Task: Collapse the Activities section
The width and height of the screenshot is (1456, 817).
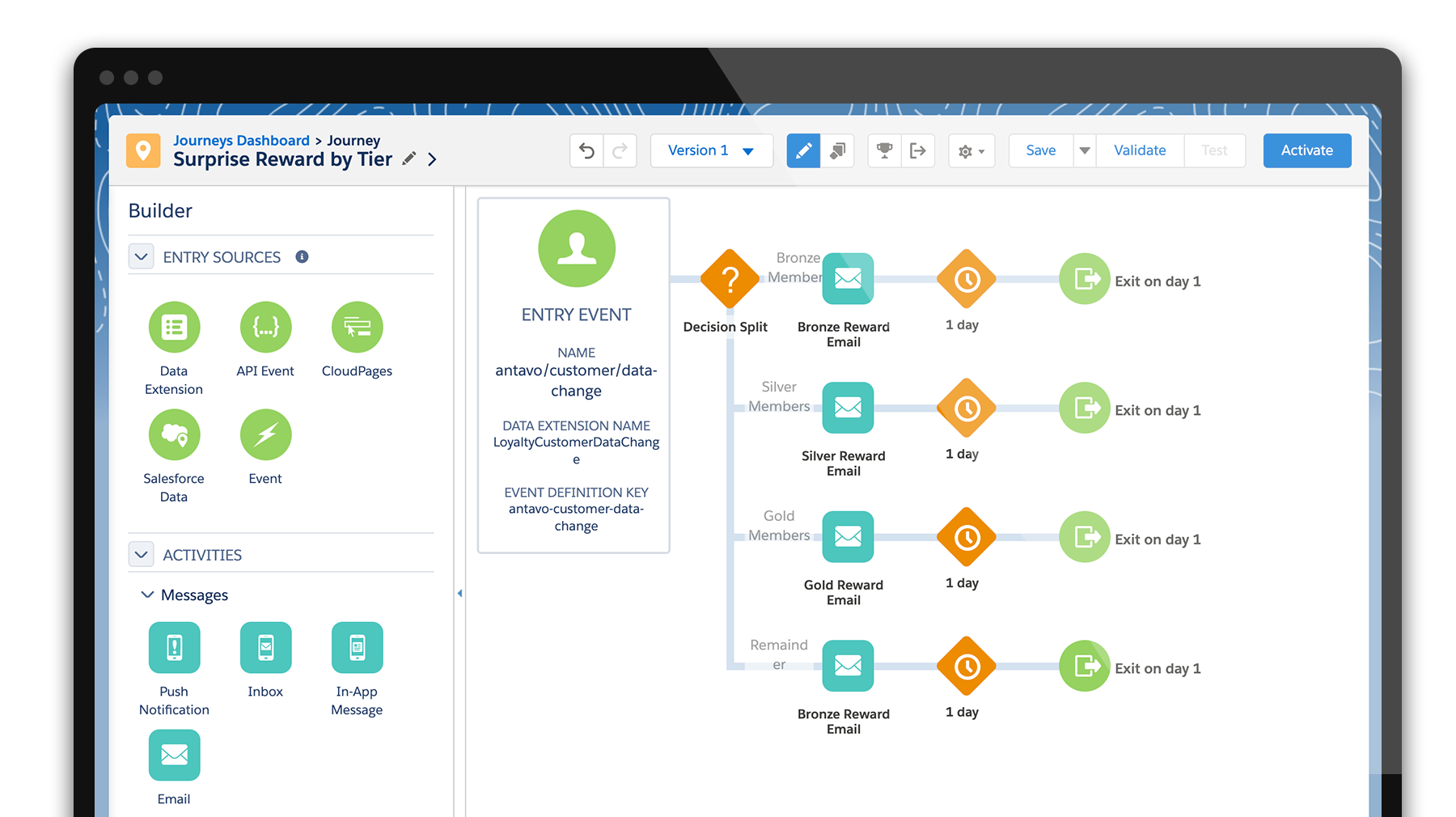Action: click(x=142, y=554)
